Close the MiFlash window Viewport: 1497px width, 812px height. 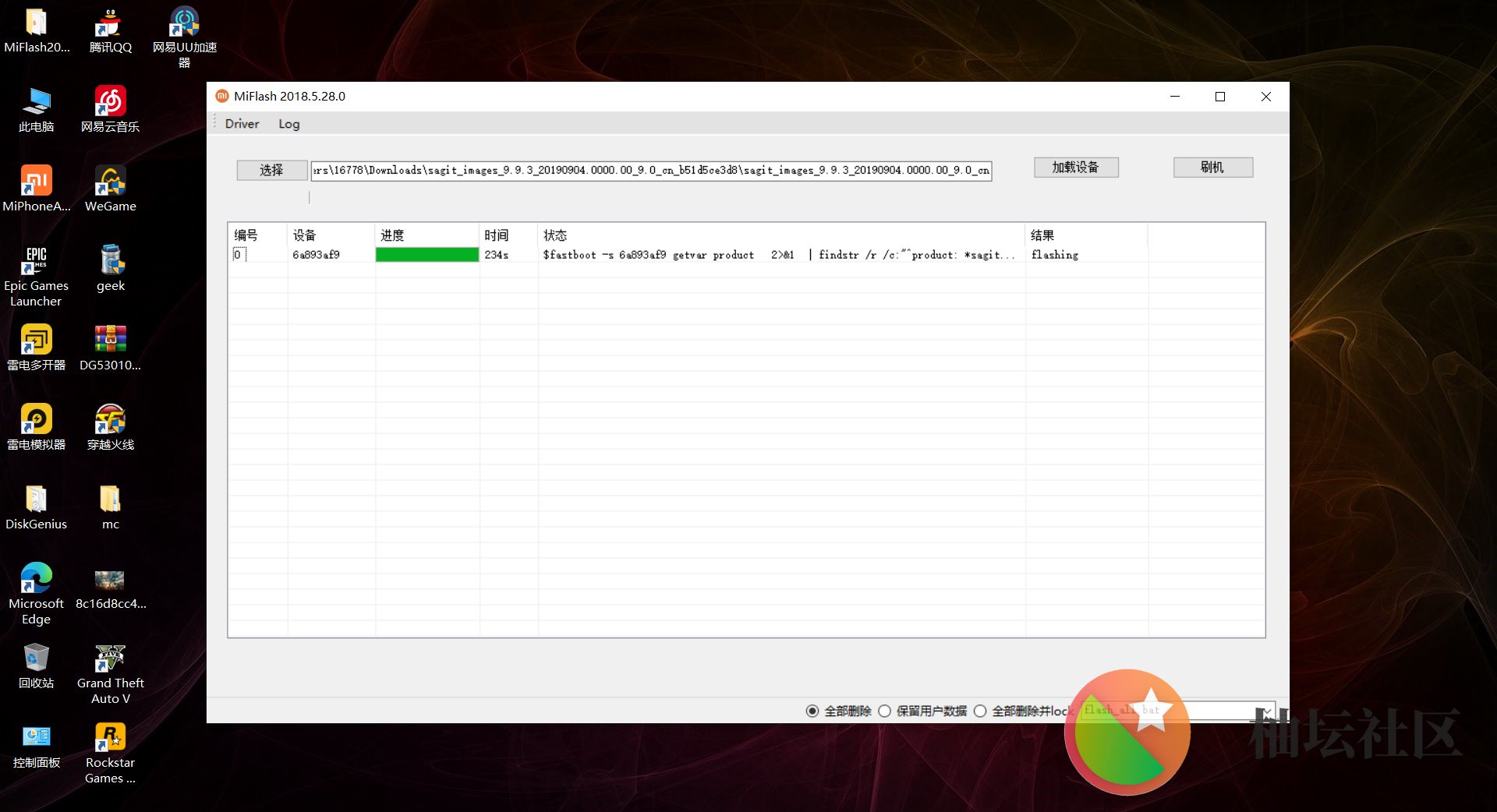1266,97
